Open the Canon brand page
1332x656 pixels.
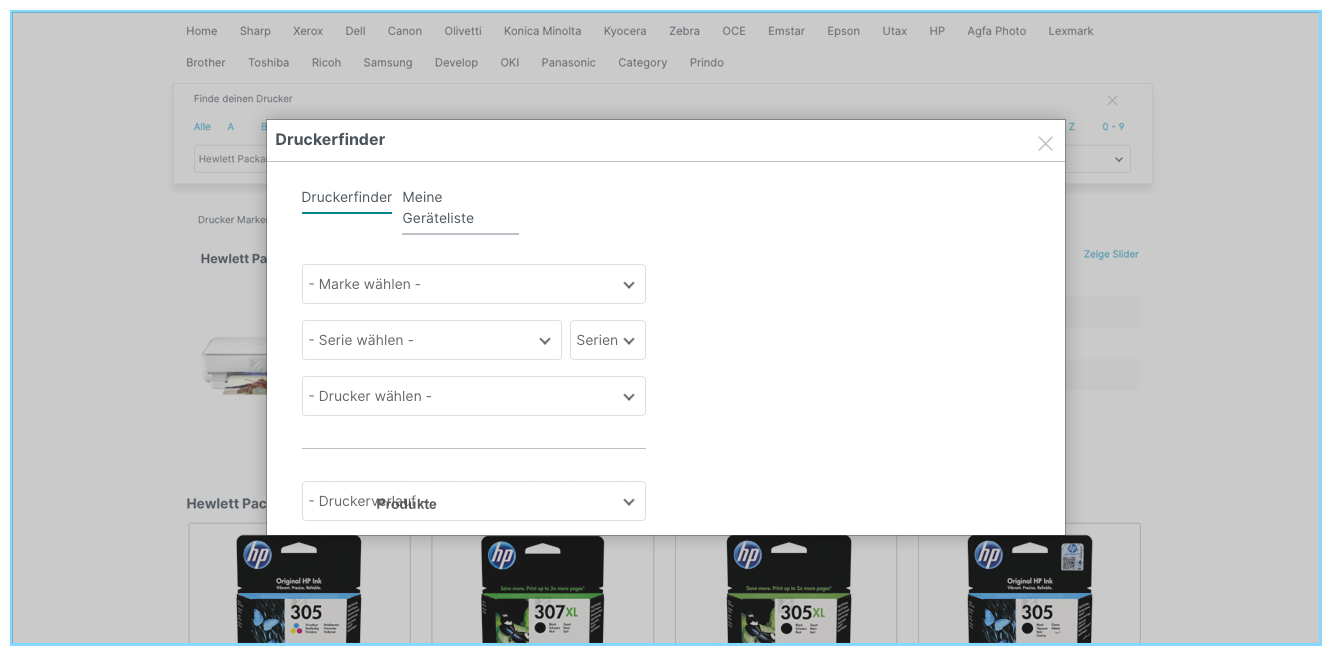[405, 31]
